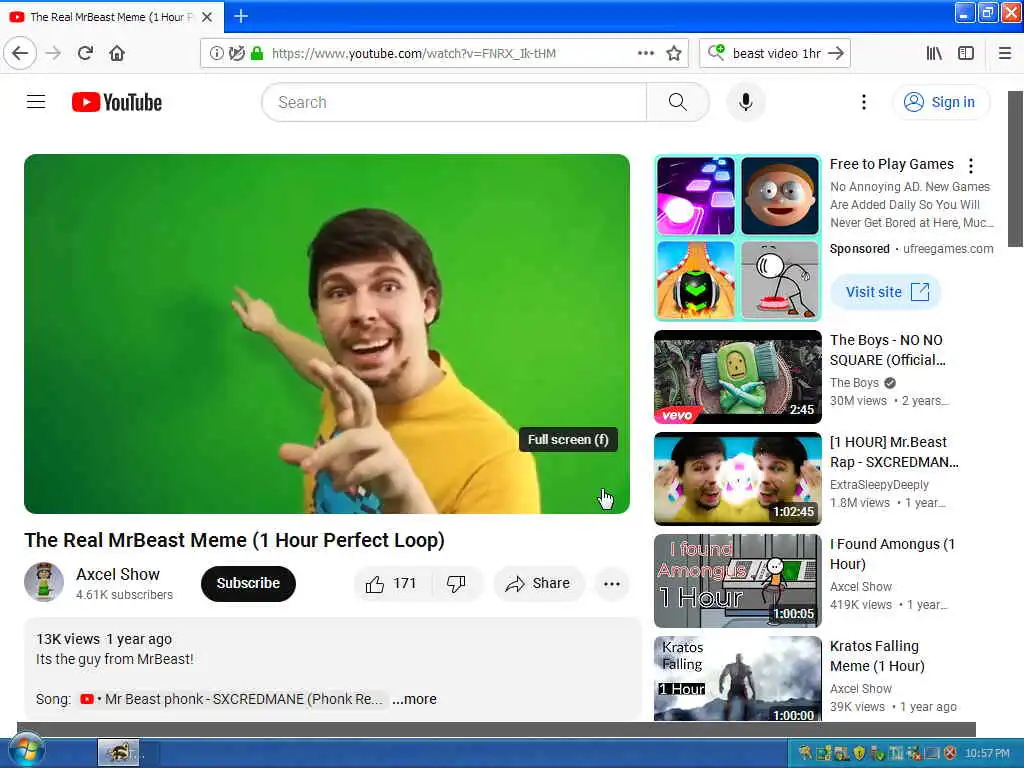Open the YouTube guide hamburger menu

(x=36, y=102)
